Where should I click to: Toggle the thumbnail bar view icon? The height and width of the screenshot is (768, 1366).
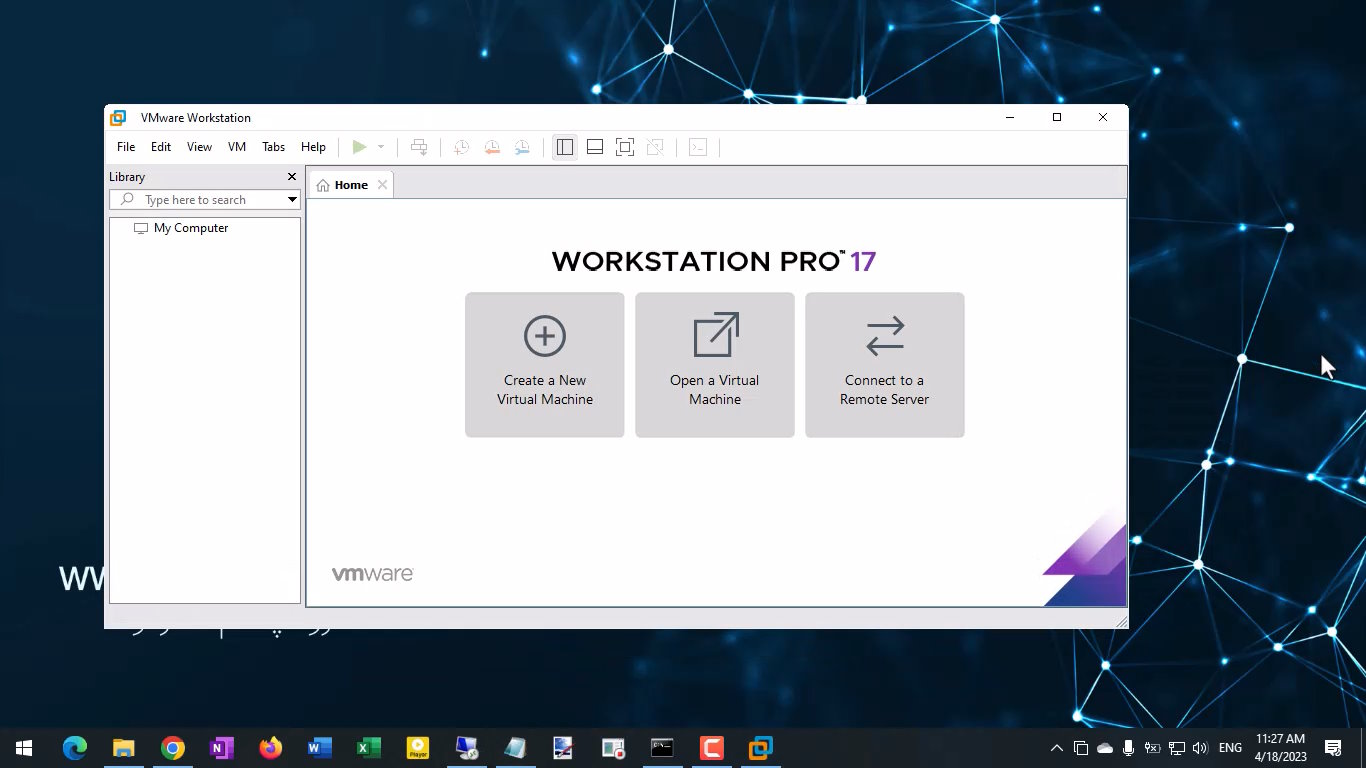[595, 147]
